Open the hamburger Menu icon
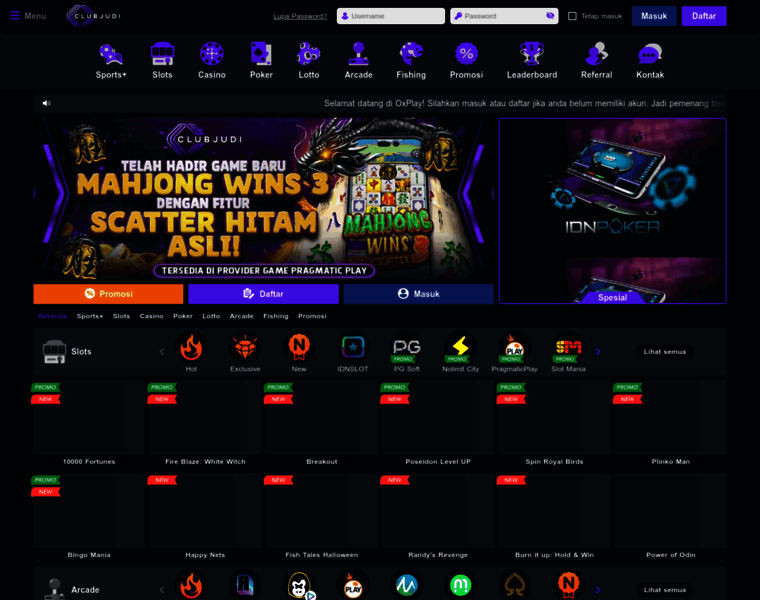This screenshot has width=760, height=600. [x=15, y=16]
